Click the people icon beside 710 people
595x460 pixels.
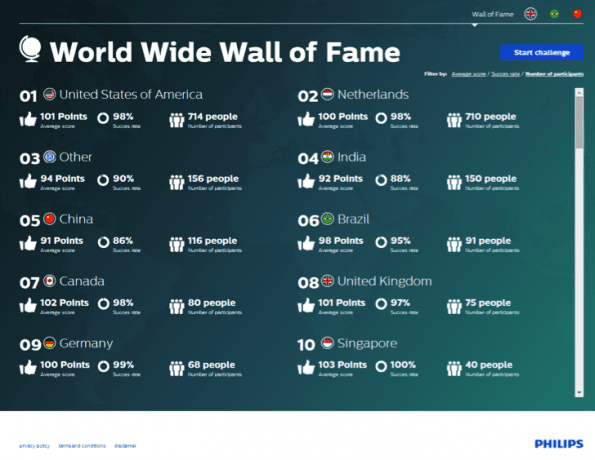coord(454,120)
